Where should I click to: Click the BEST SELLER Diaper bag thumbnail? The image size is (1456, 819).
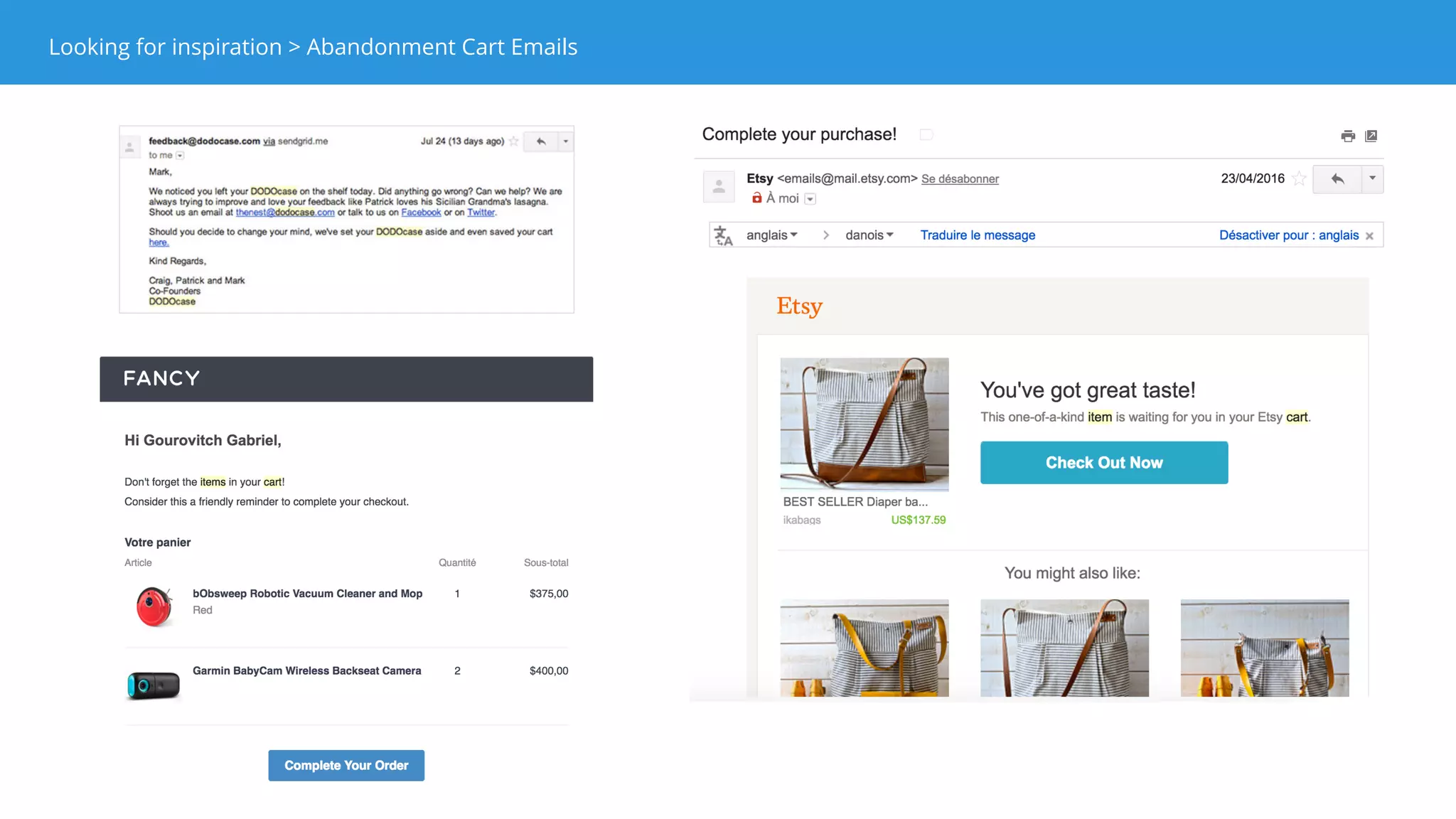pyautogui.click(x=864, y=424)
